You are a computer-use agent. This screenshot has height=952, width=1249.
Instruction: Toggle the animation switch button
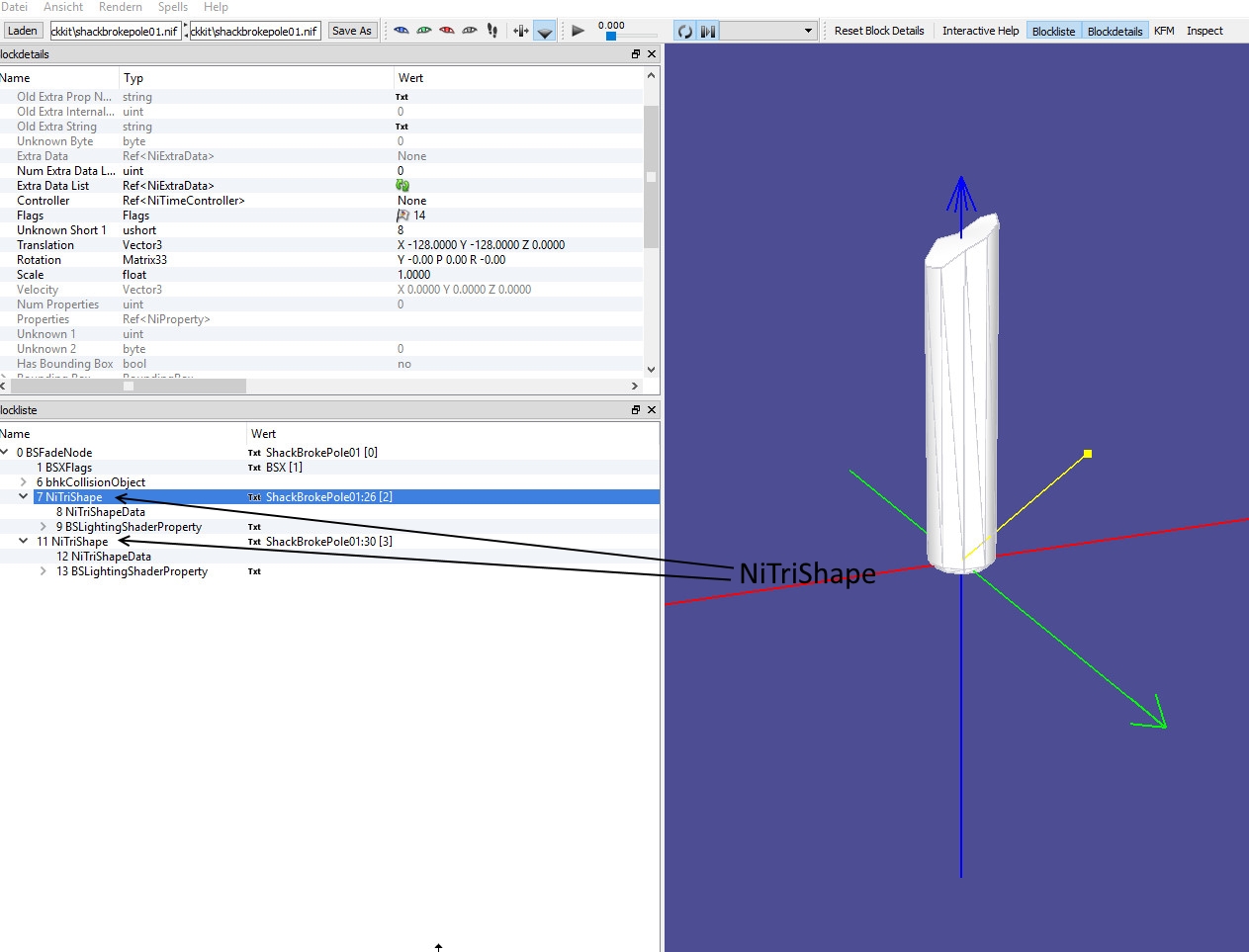coord(708,32)
